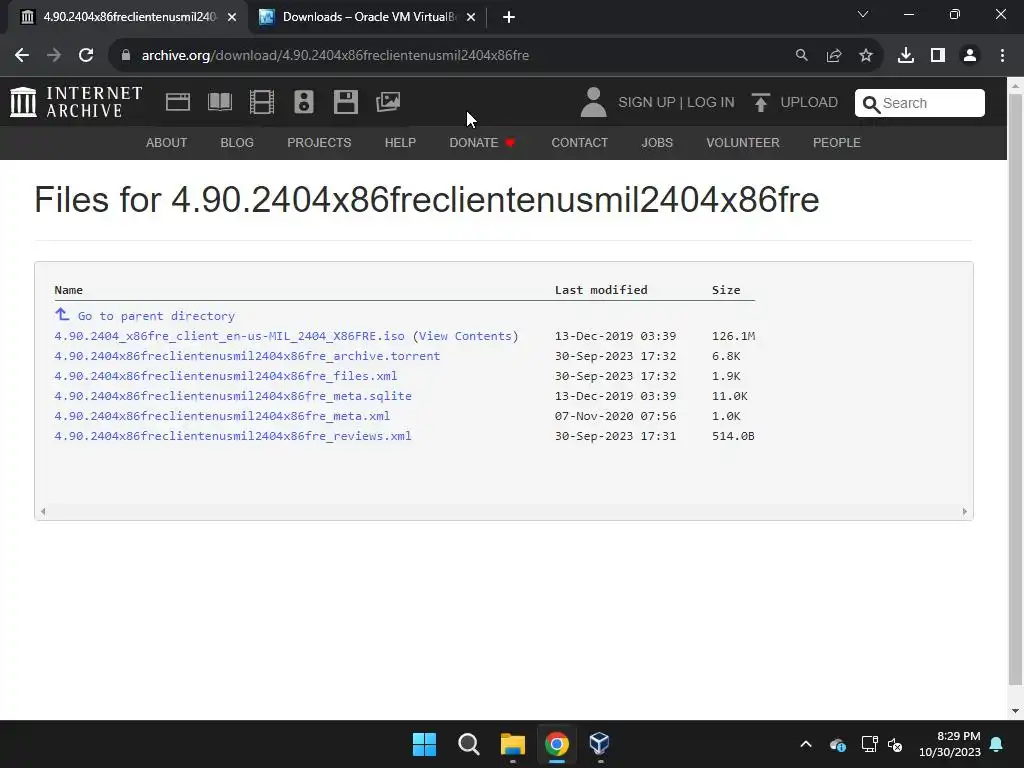Open the tab search chevron

pos(863,14)
